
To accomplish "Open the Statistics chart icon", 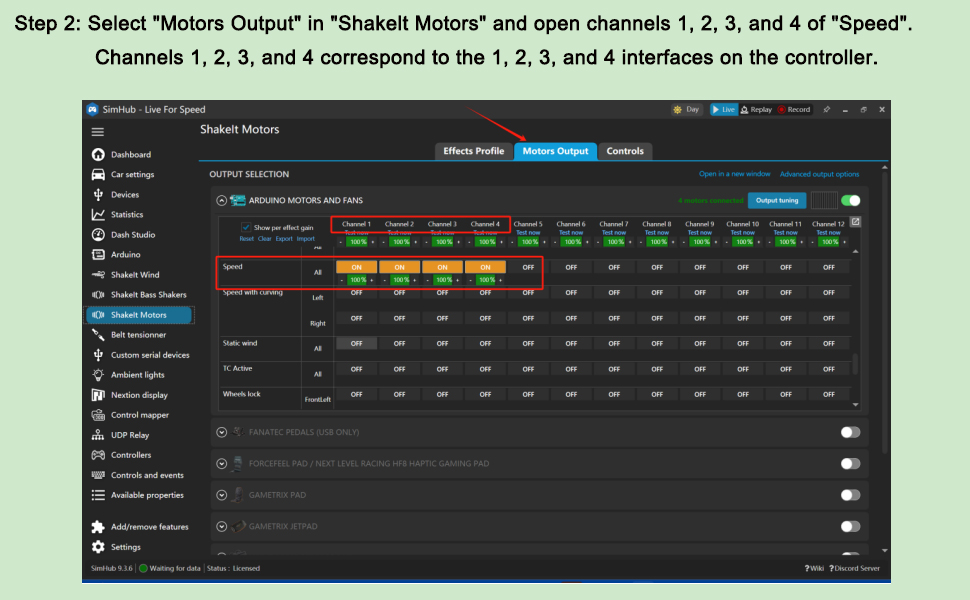I will (x=98, y=215).
